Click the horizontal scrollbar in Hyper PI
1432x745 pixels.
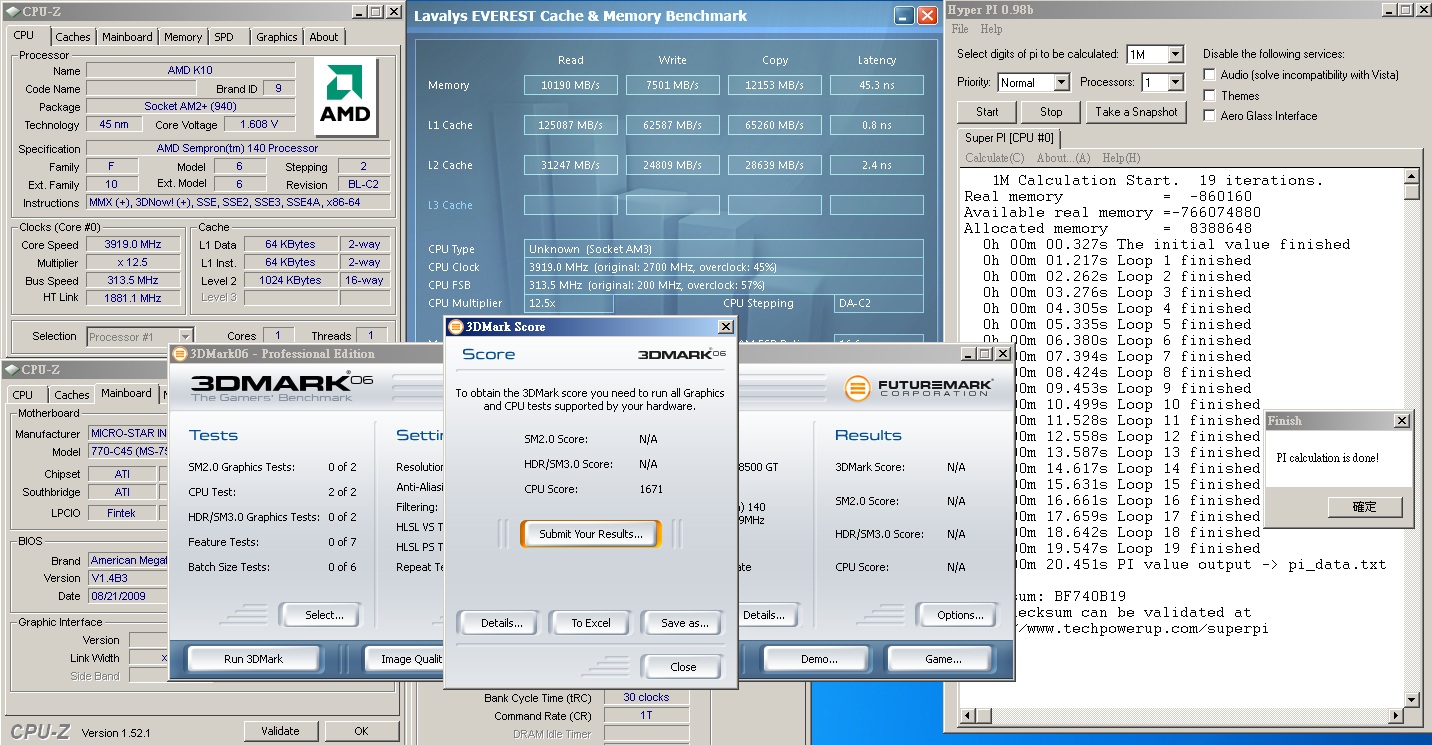pyautogui.click(x=1180, y=715)
